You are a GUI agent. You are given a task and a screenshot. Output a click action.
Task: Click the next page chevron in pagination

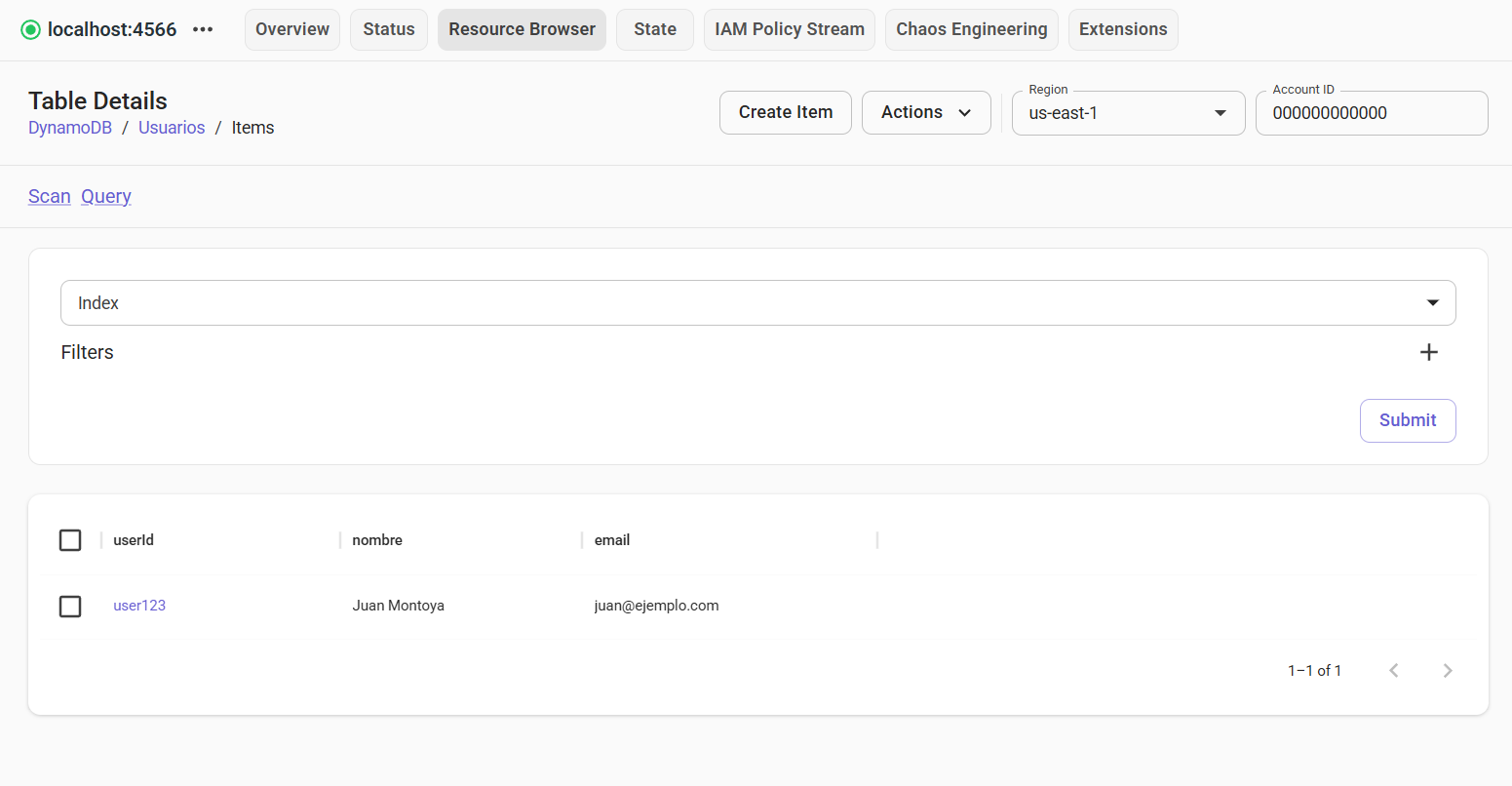click(1448, 670)
